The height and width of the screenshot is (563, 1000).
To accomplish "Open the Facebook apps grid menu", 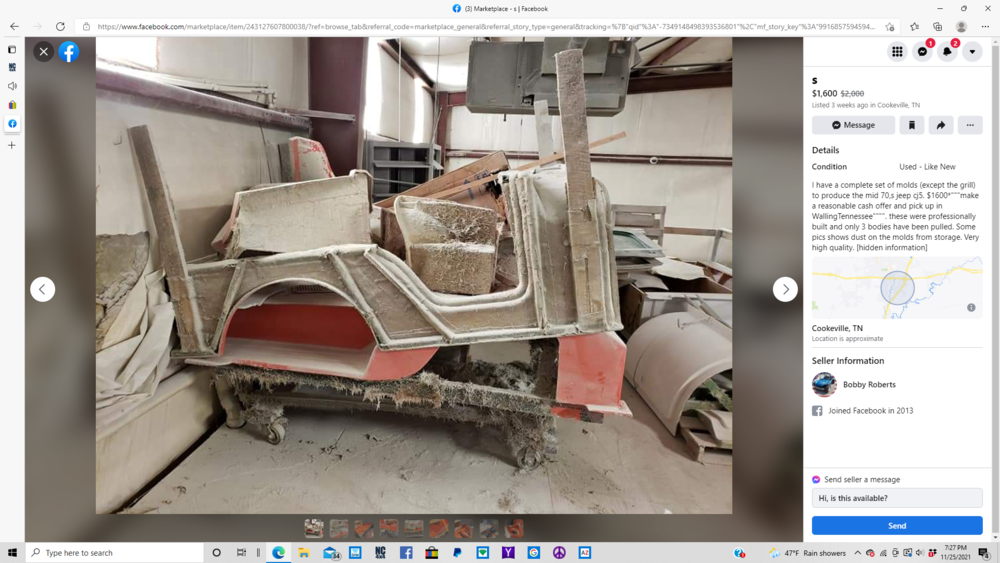I will 897,52.
